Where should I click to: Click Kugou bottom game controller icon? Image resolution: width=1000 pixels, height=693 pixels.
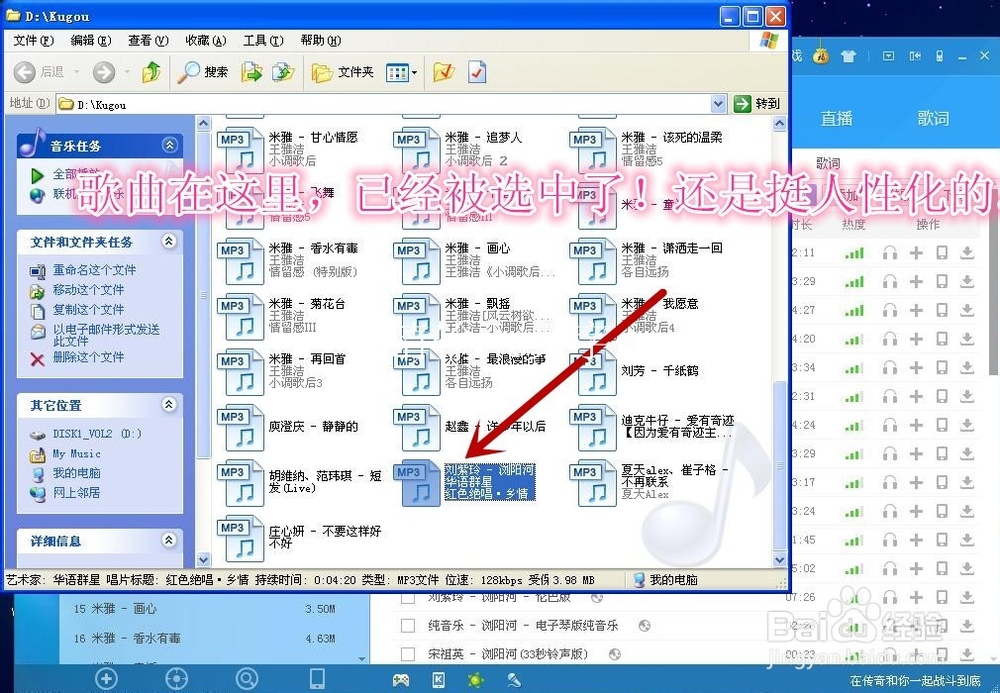point(401,681)
